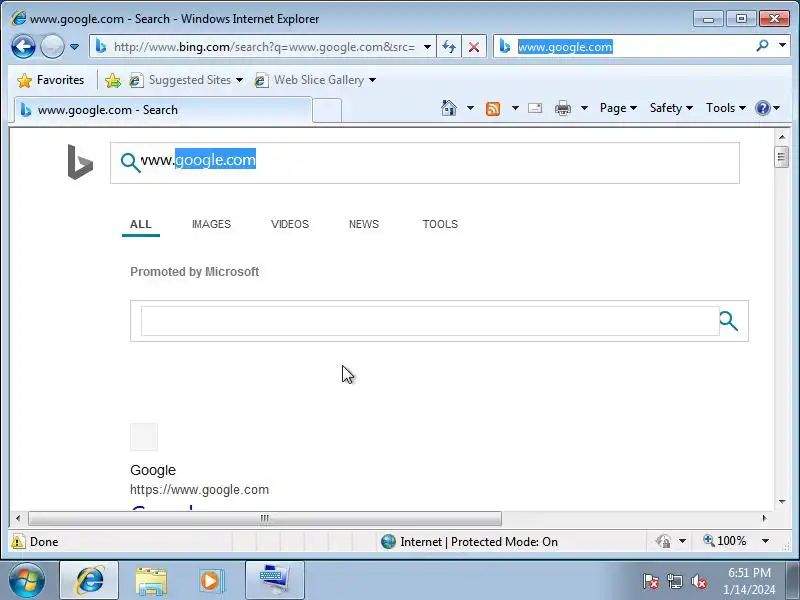The image size is (800, 600).
Task: Open the Page menu
Action: coord(618,108)
